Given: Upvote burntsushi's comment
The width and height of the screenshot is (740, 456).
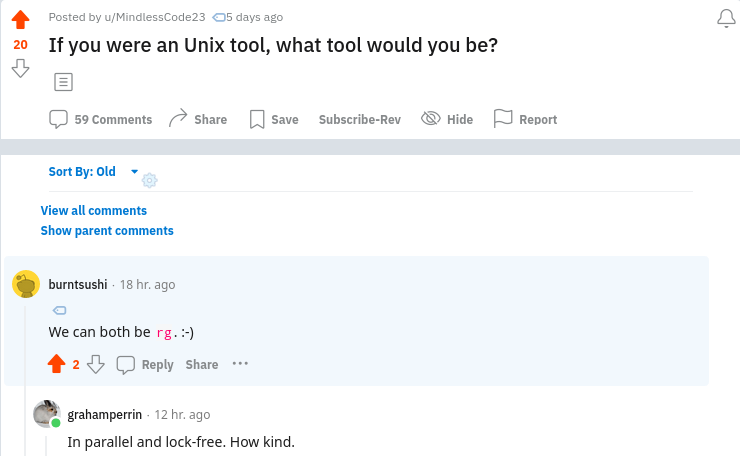Looking at the screenshot, I should coord(56,364).
